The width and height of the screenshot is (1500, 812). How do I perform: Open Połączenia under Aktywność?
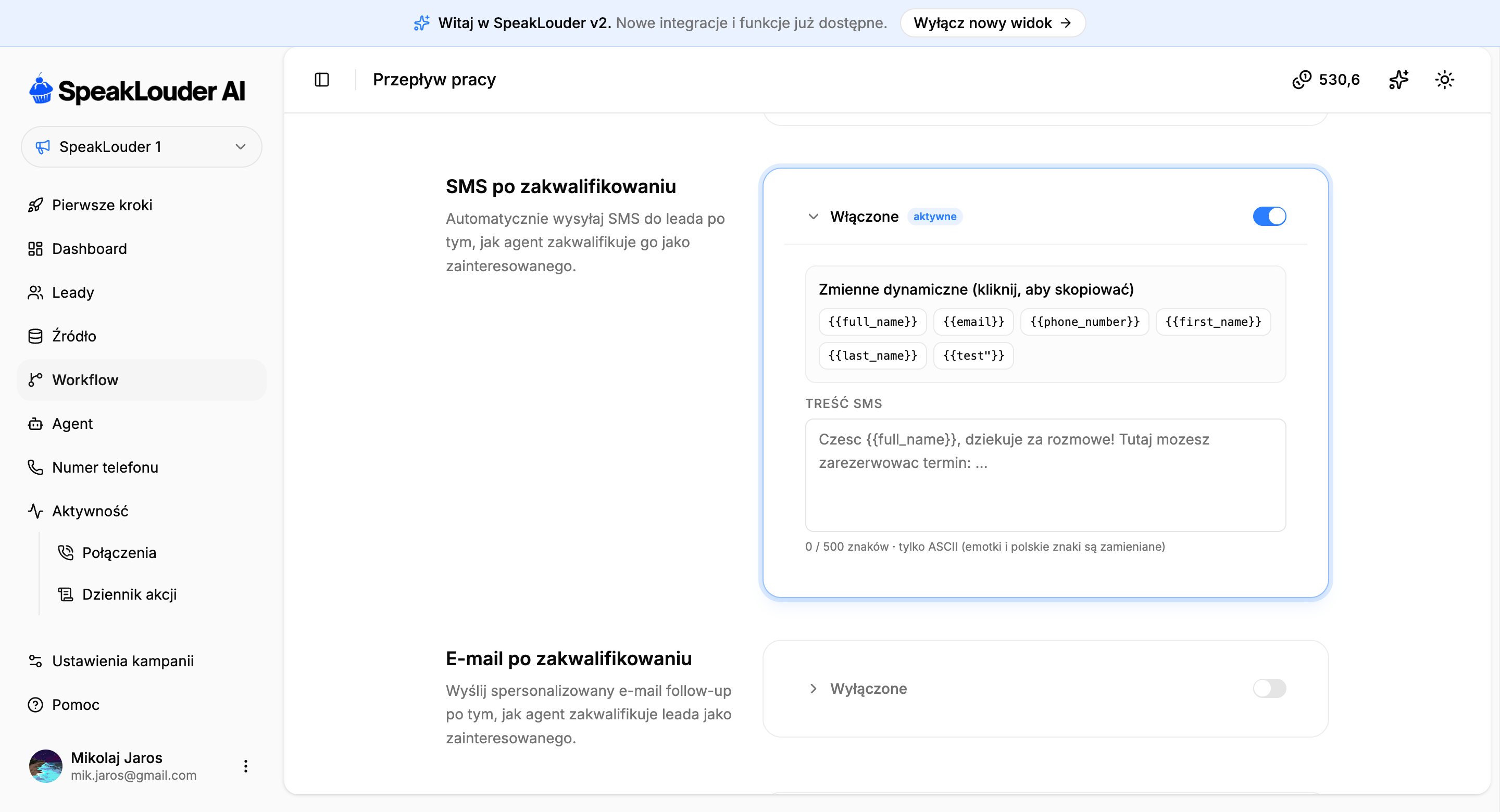click(156, 553)
